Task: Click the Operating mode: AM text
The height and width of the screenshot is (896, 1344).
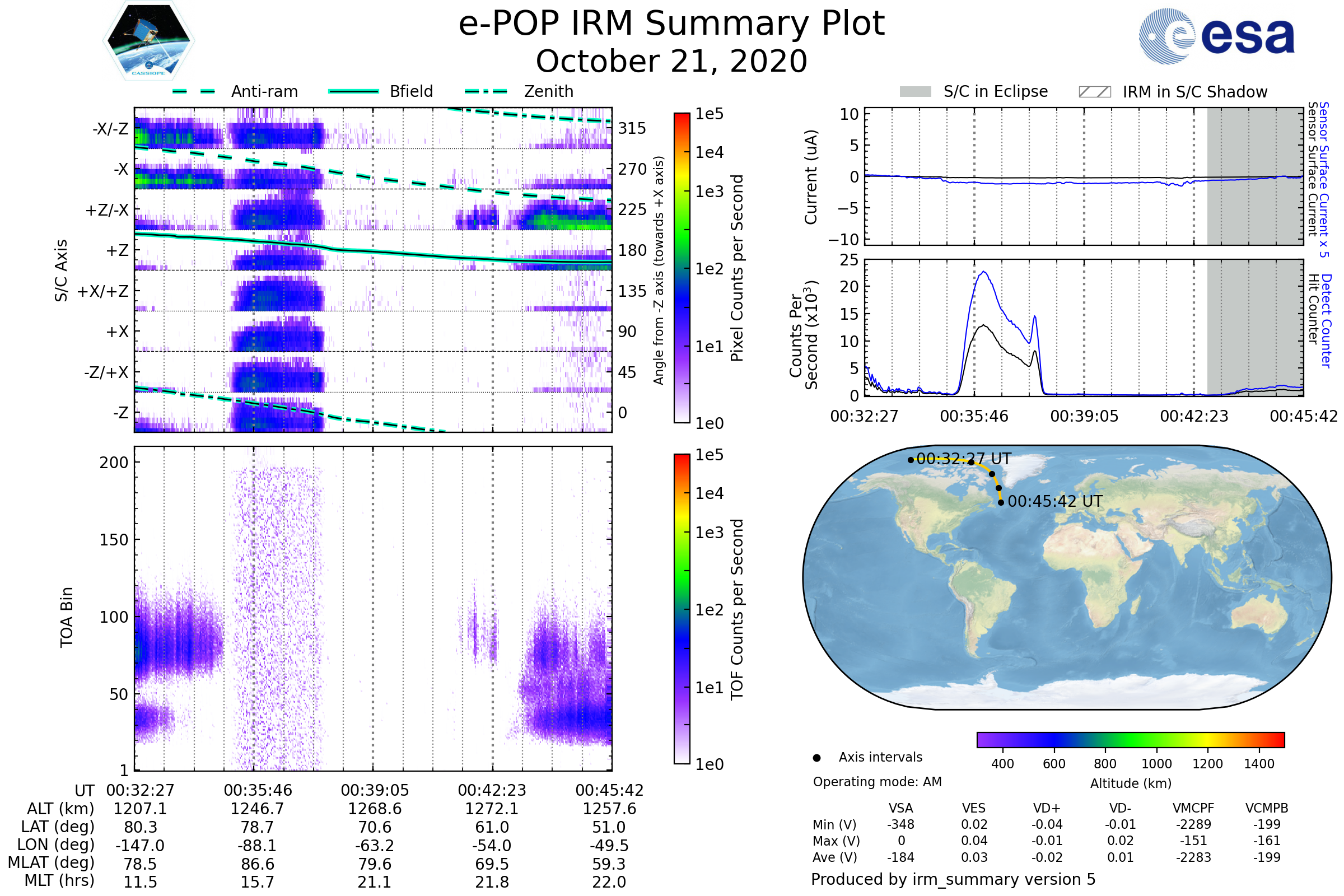Action: 877,782
